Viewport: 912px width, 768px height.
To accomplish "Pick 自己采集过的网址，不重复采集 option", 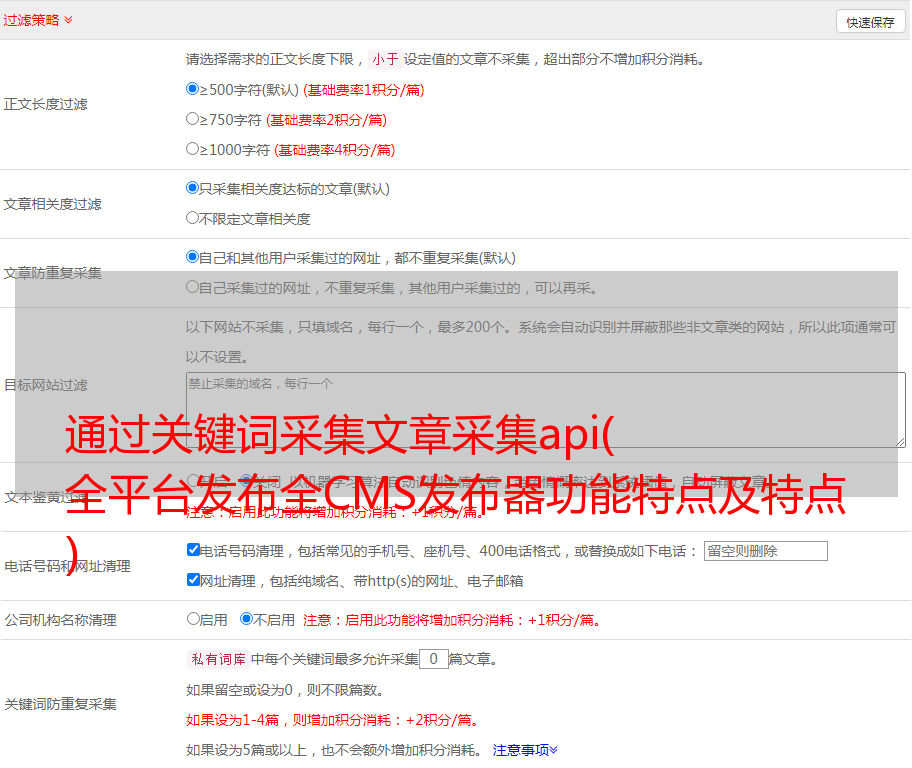I will point(193,287).
